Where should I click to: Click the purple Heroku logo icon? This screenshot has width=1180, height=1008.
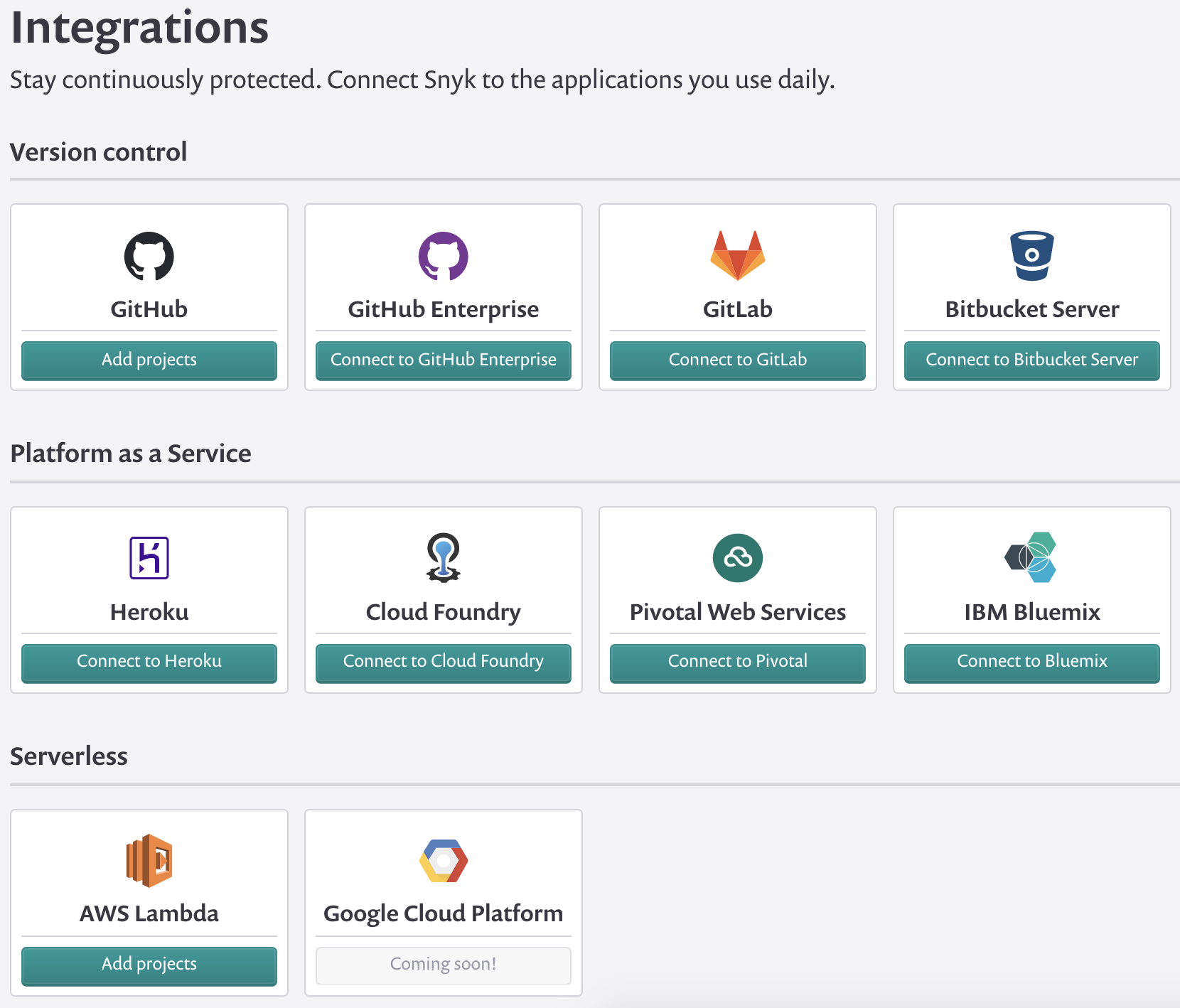click(149, 558)
